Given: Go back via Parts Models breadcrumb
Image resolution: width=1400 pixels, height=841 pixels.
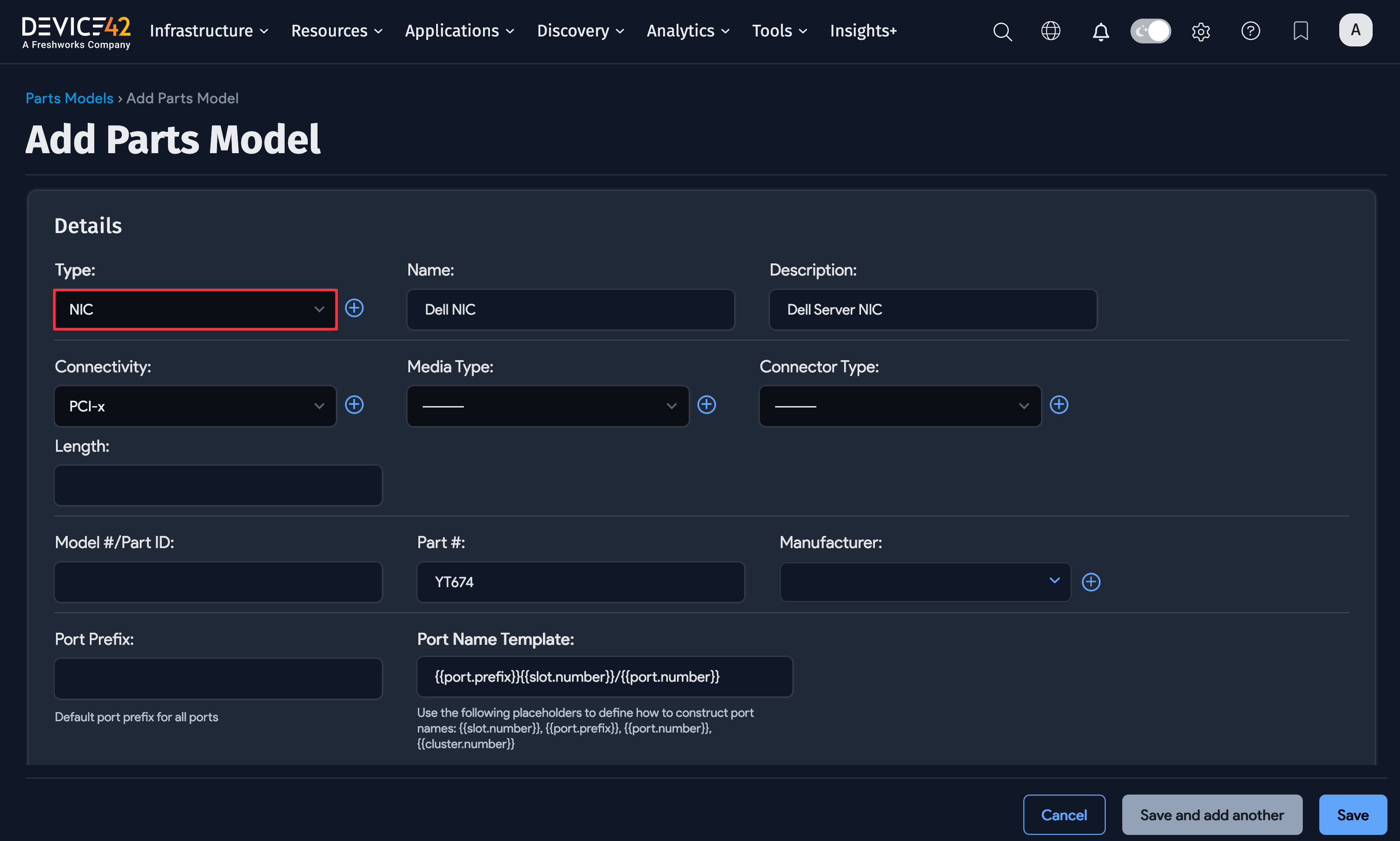Looking at the screenshot, I should (x=69, y=98).
